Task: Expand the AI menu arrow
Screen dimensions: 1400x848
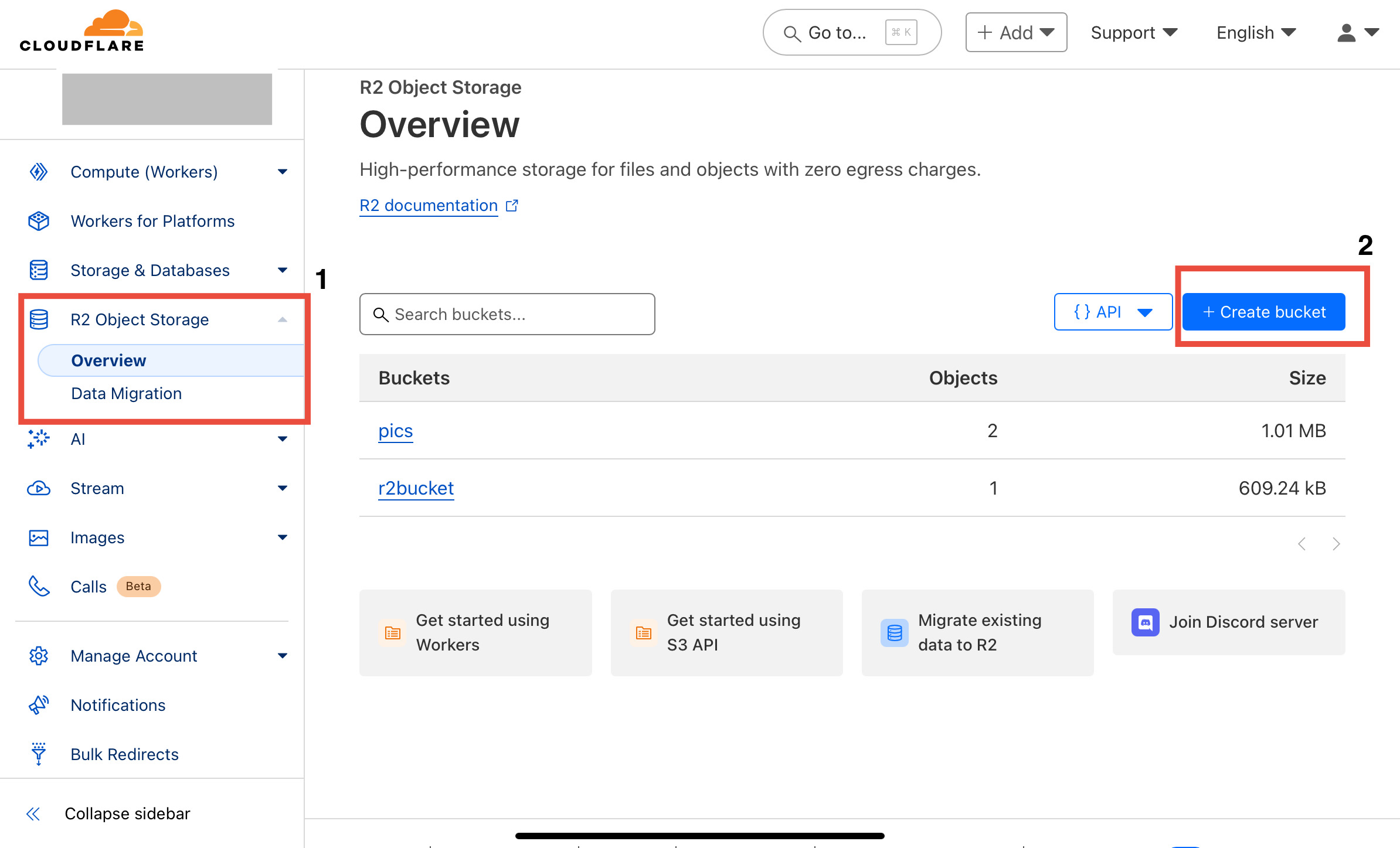Action: (283, 439)
